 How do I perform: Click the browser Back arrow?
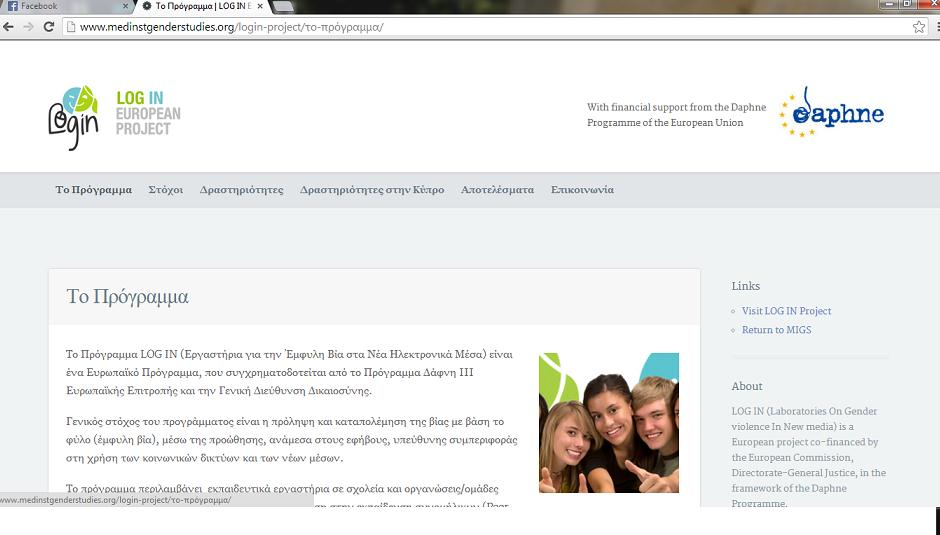[8, 26]
